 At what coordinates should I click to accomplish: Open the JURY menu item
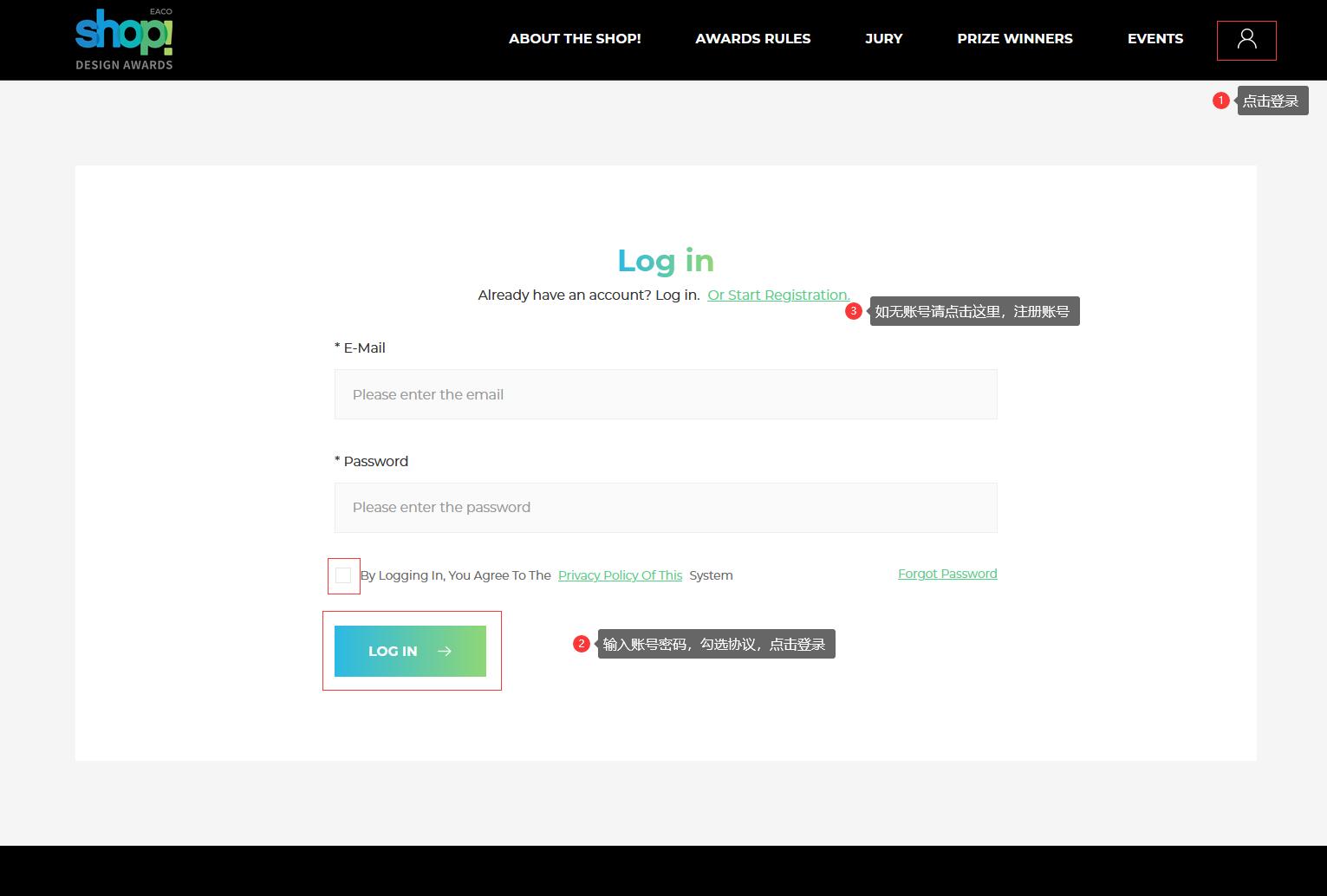(883, 39)
